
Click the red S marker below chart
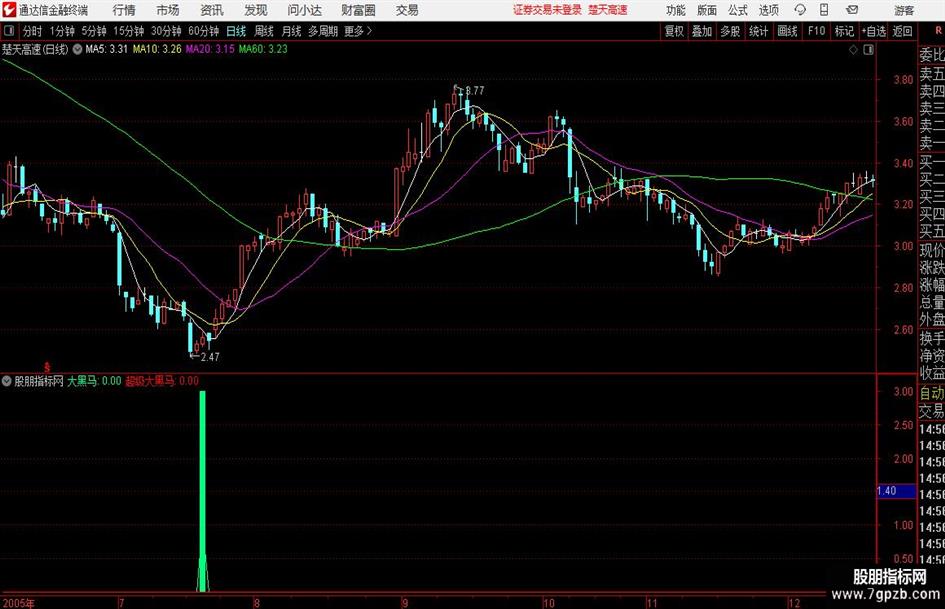point(47,367)
